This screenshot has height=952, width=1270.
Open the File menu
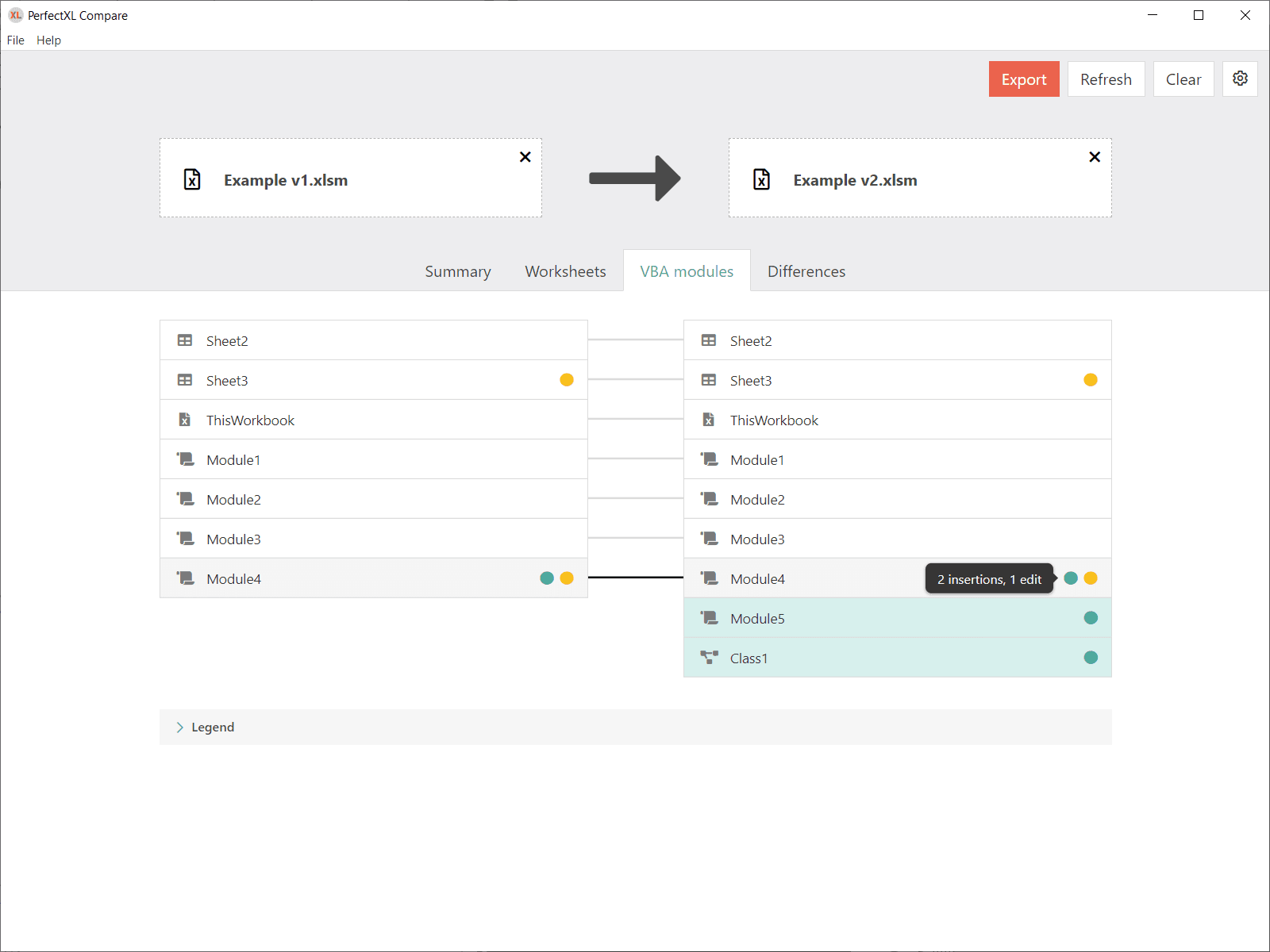pyautogui.click(x=16, y=40)
